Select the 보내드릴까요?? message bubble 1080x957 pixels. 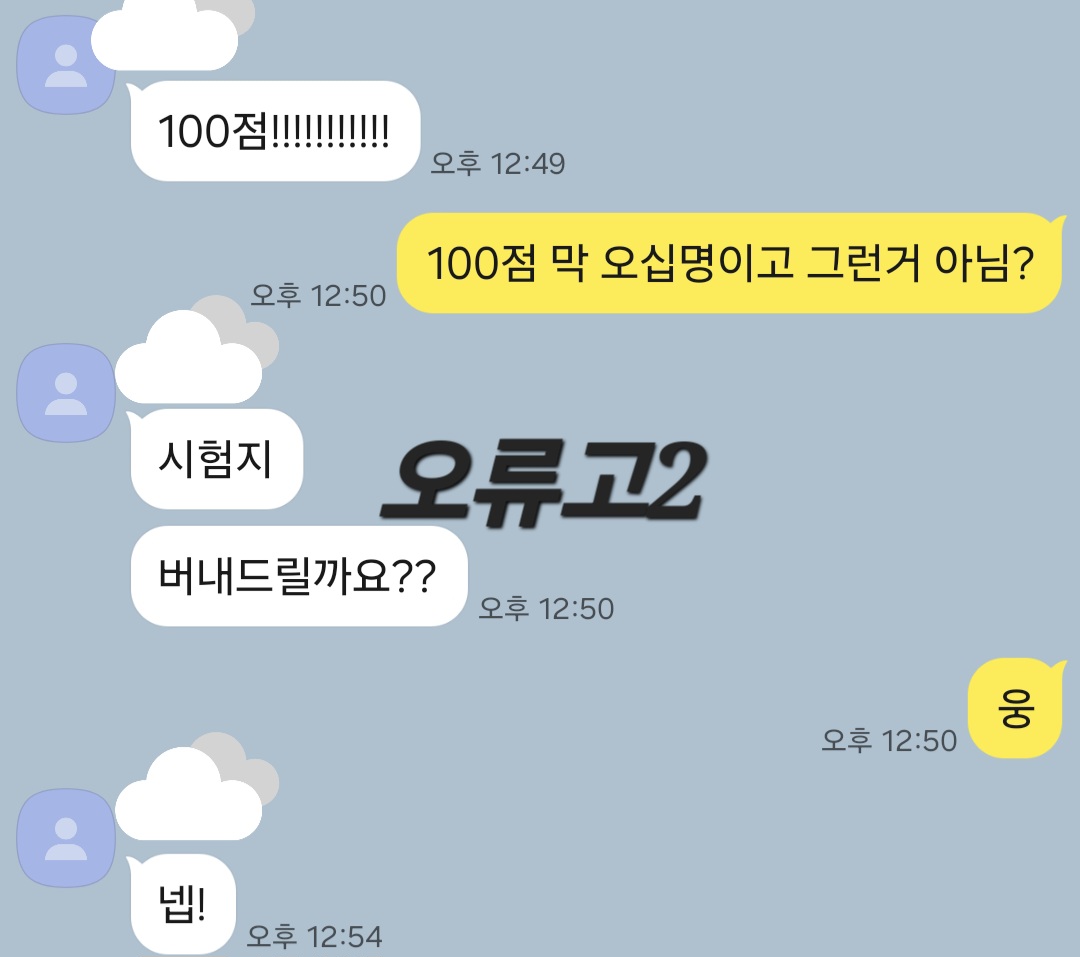tap(298, 576)
